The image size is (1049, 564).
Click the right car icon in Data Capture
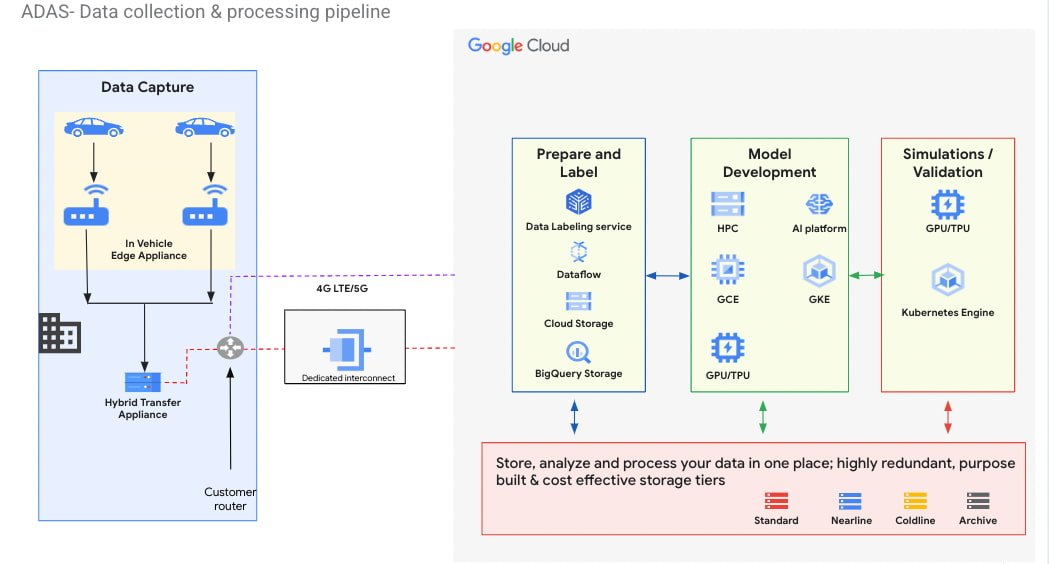coord(205,127)
